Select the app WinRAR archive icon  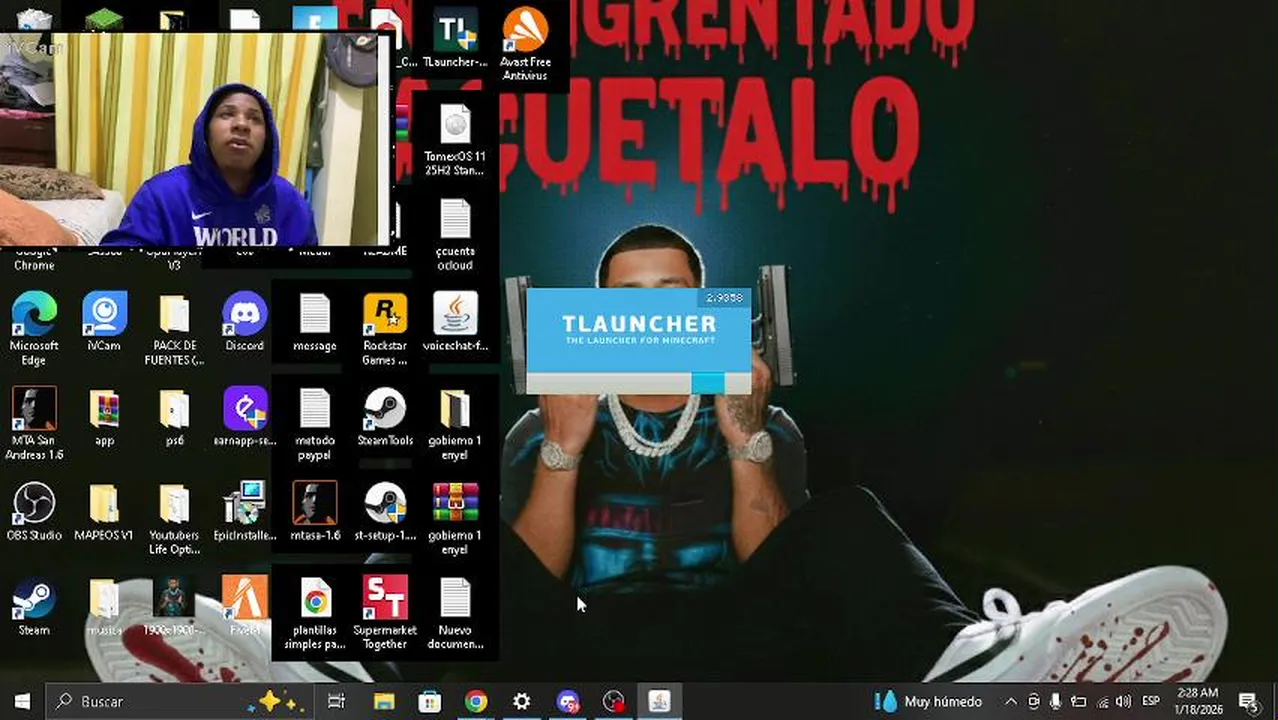pos(104,417)
